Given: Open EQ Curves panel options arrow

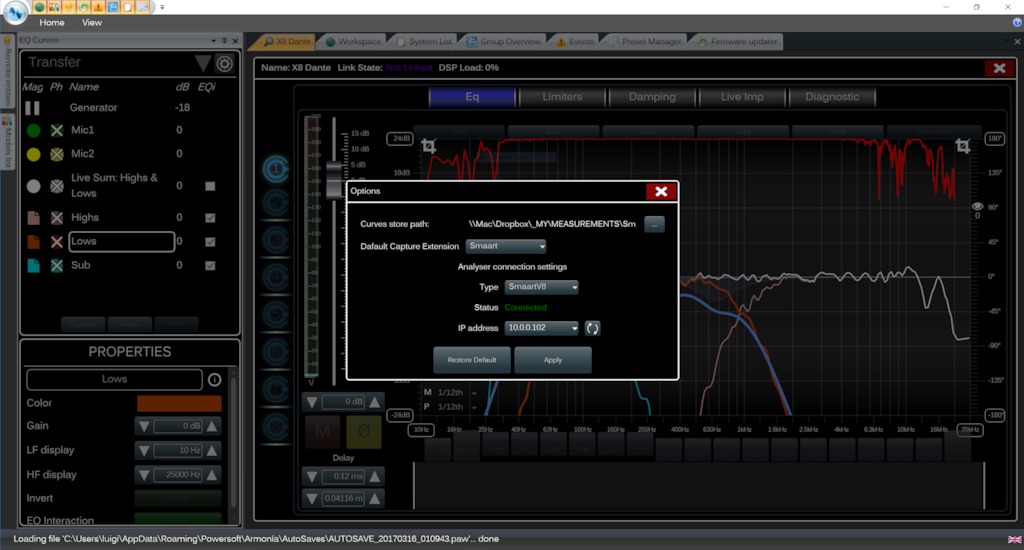Looking at the screenshot, I should (214, 40).
